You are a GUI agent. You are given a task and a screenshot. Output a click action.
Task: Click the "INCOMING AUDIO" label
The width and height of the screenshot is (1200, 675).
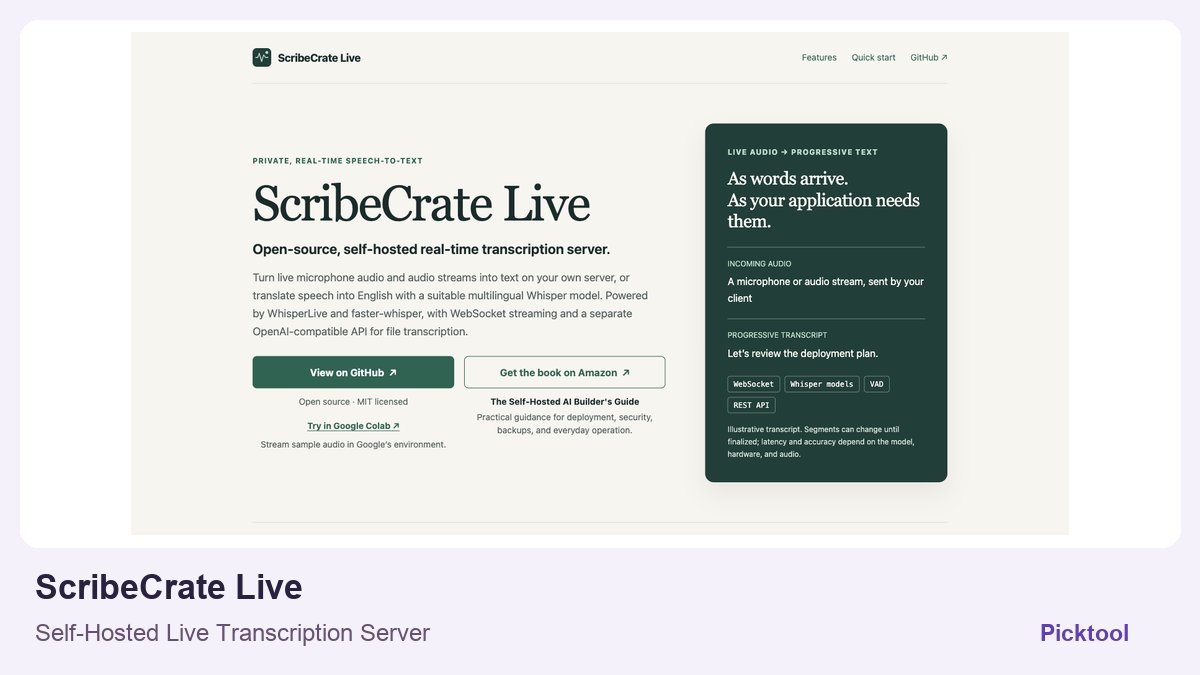[759, 264]
